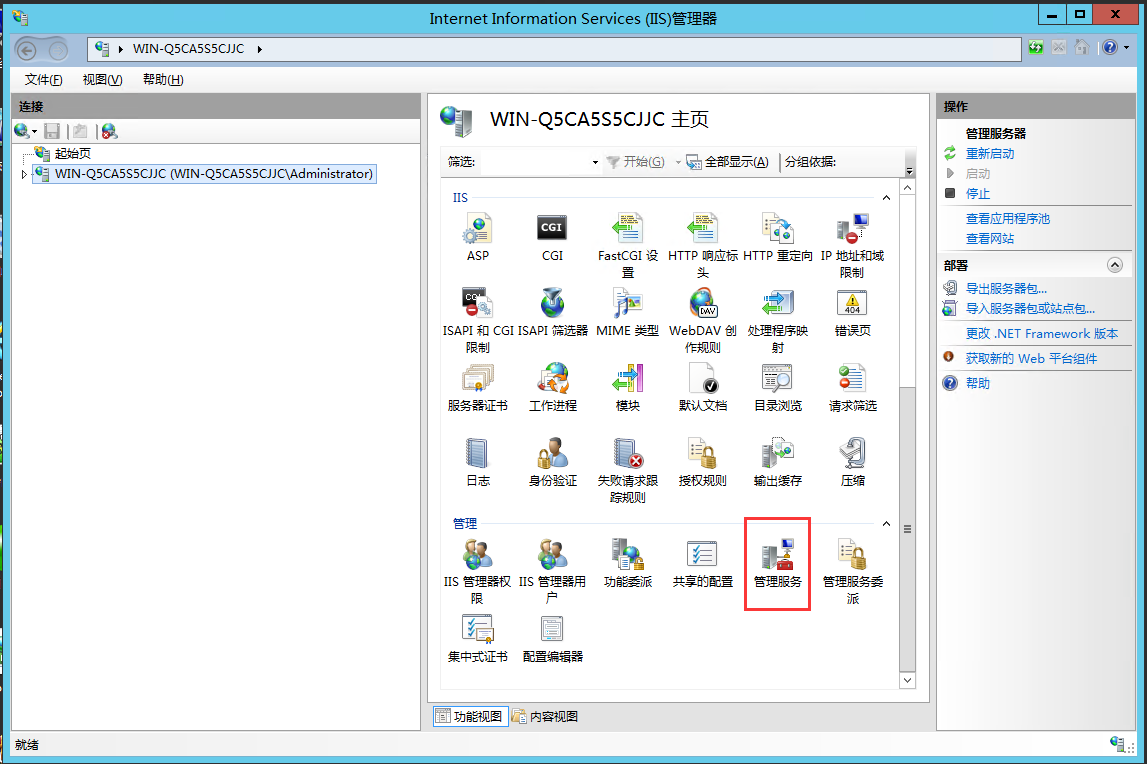Open 工作进程 feature
Image resolution: width=1147 pixels, height=764 pixels.
(x=552, y=388)
